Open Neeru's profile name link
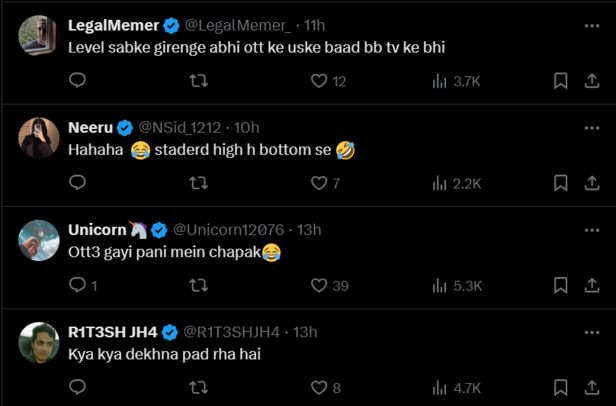The width and height of the screenshot is (616, 406). coord(90,127)
